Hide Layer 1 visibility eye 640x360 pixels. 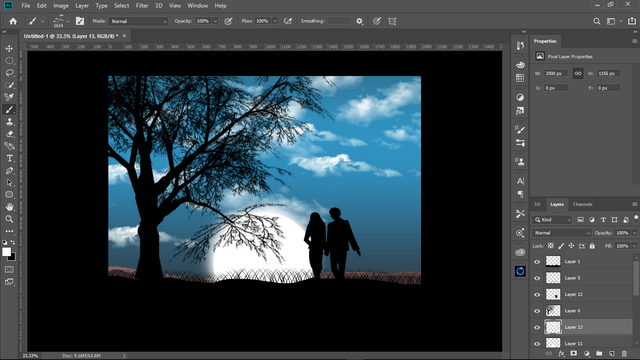point(537,262)
